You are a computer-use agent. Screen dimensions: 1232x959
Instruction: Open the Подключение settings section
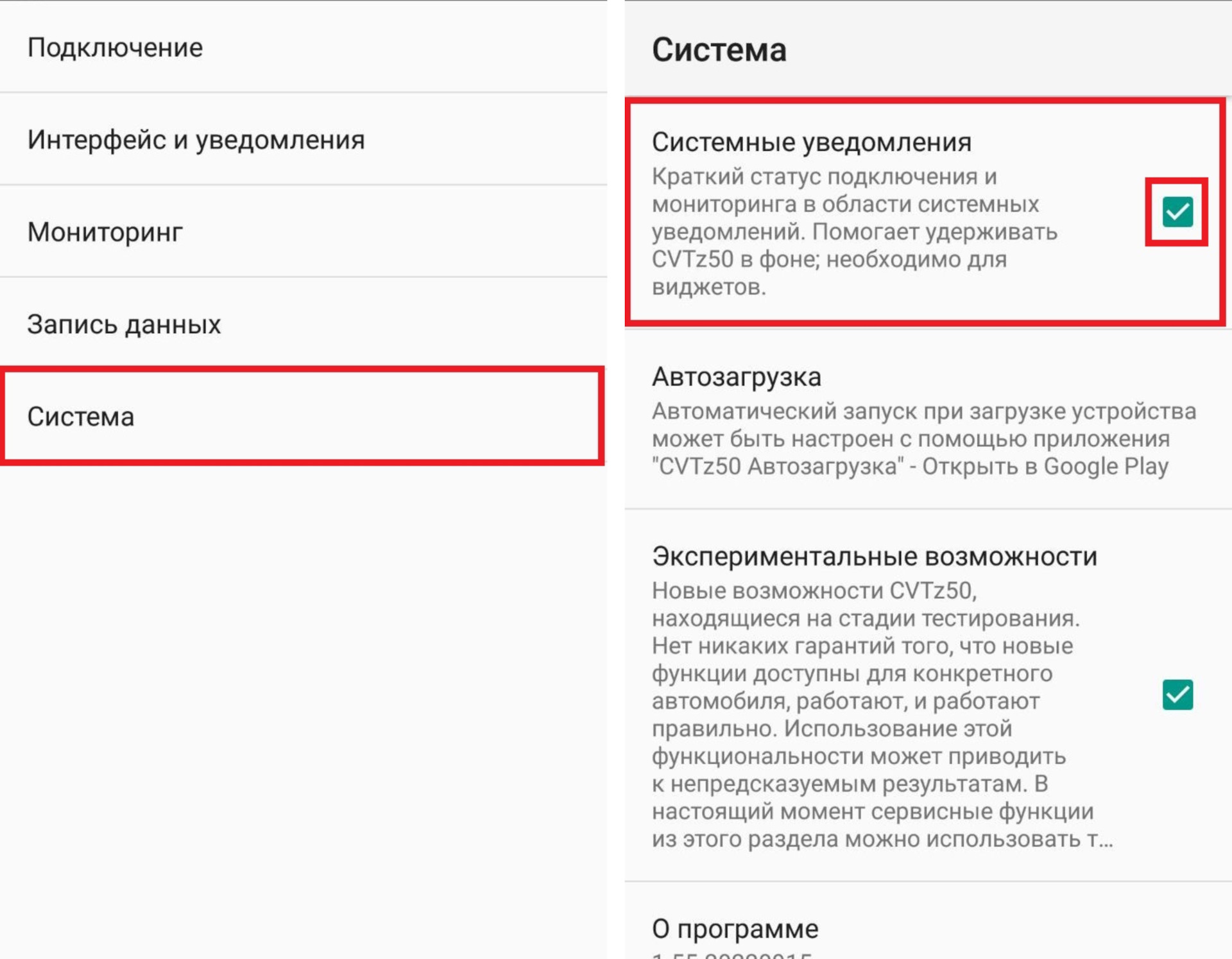click(116, 48)
